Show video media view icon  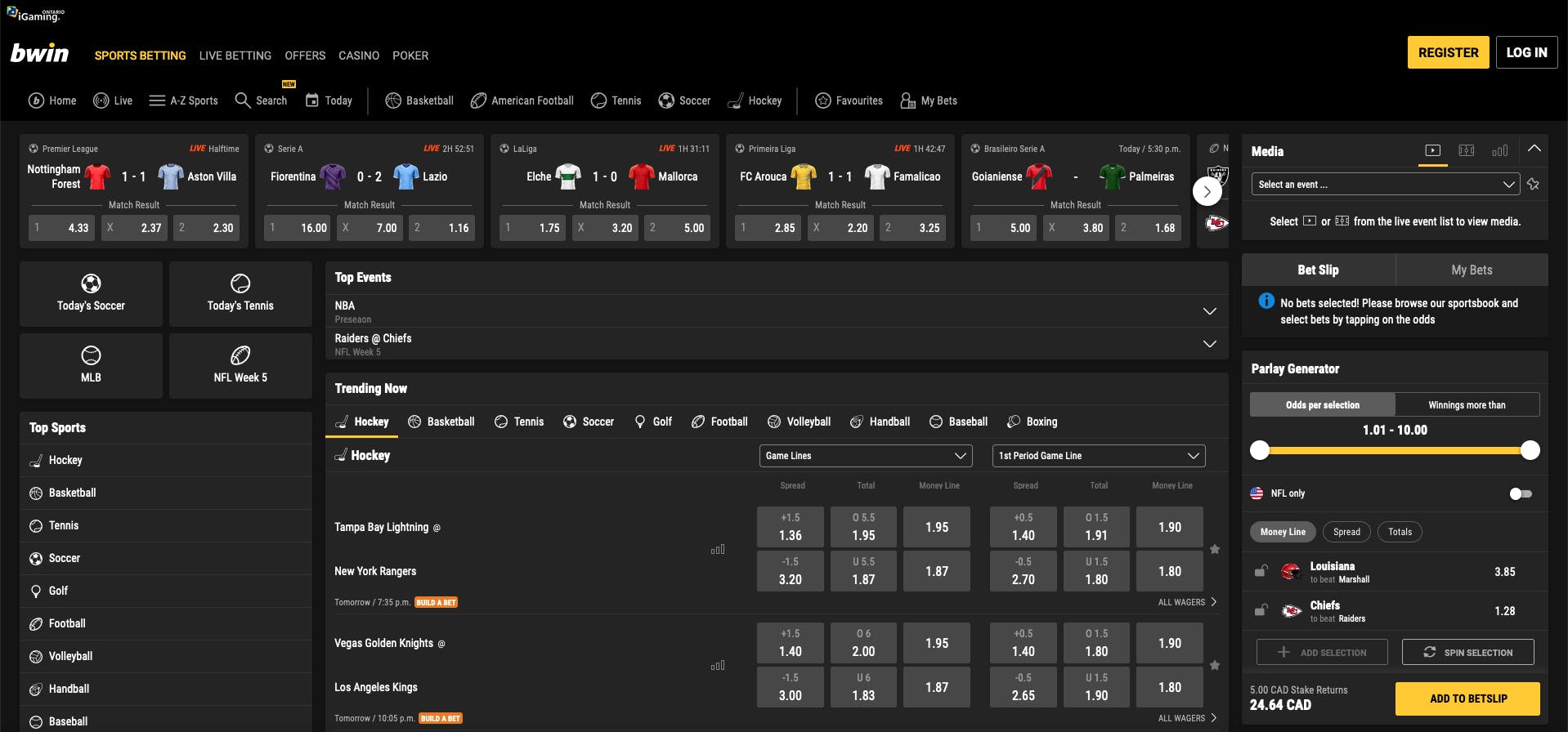[x=1432, y=150]
